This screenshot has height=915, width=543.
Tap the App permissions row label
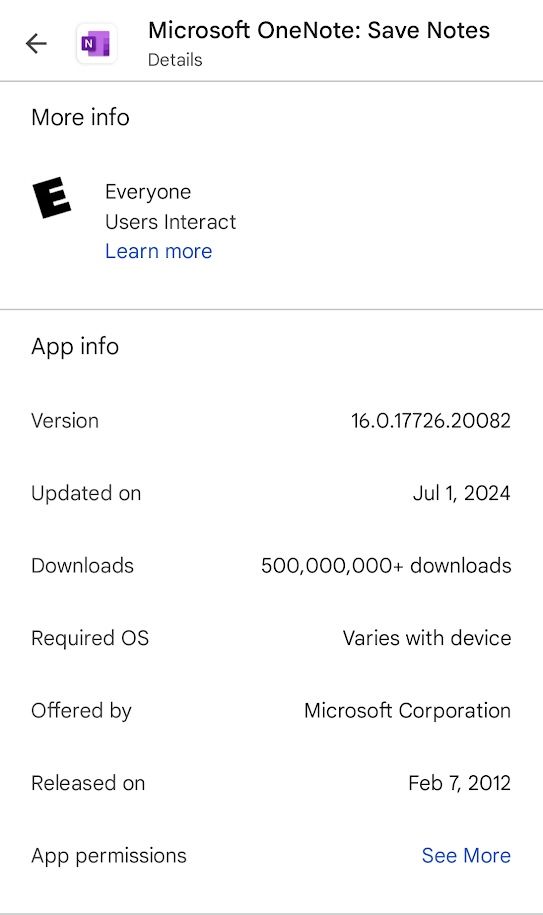[x=109, y=855]
